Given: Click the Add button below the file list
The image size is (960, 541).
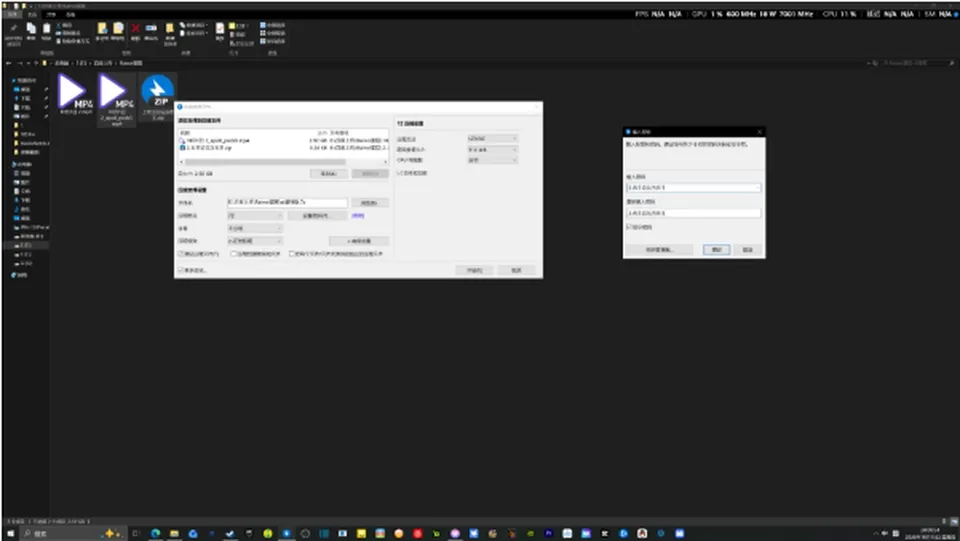Looking at the screenshot, I should tap(329, 174).
